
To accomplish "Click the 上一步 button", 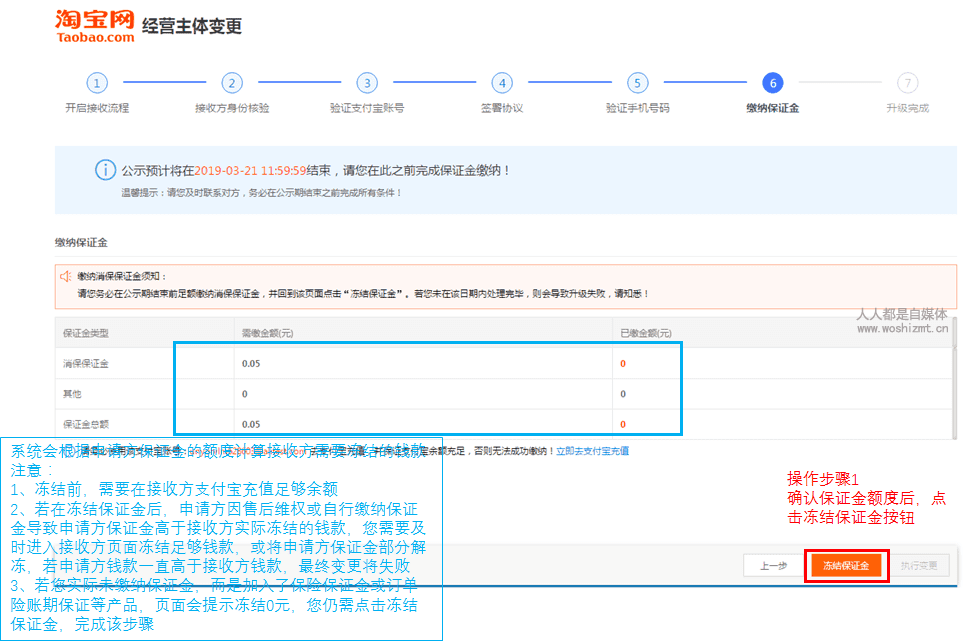I will [x=773, y=566].
